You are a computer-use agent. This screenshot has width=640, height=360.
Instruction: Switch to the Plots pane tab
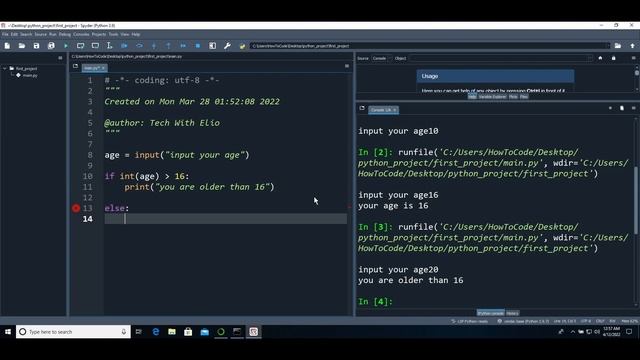[513, 97]
